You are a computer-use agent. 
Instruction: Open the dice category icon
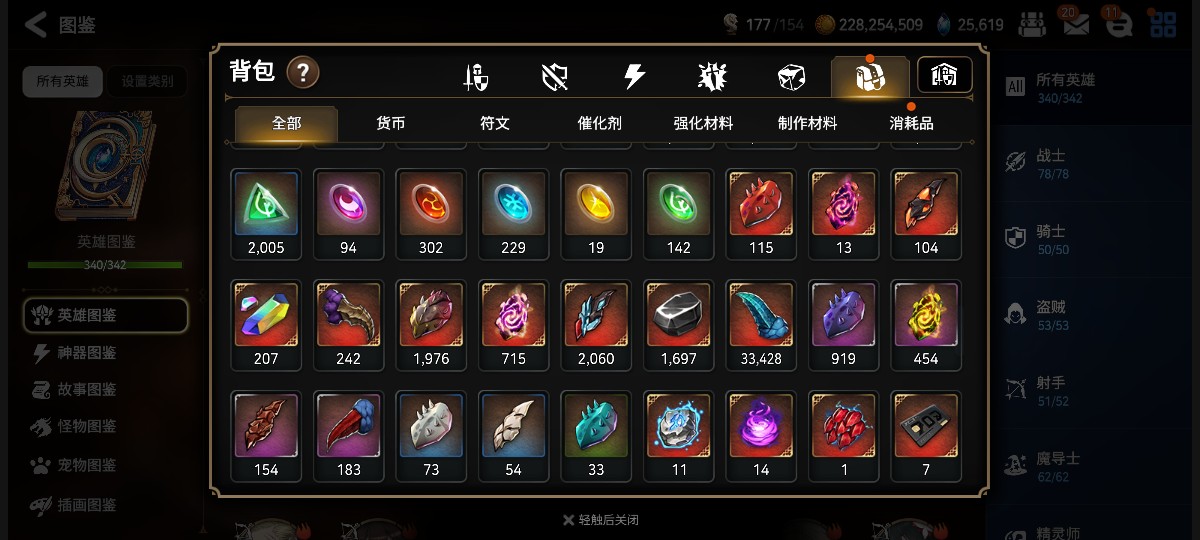[792, 77]
